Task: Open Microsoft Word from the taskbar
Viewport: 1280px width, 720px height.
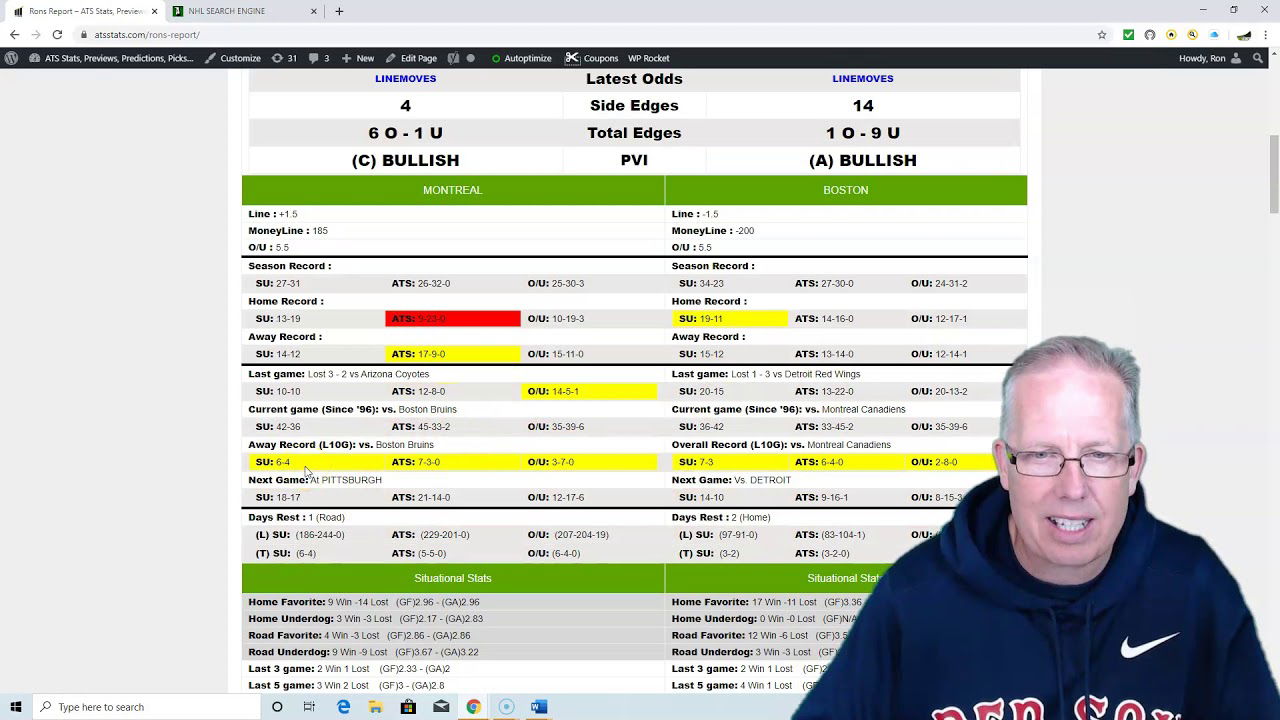Action: 538,707
